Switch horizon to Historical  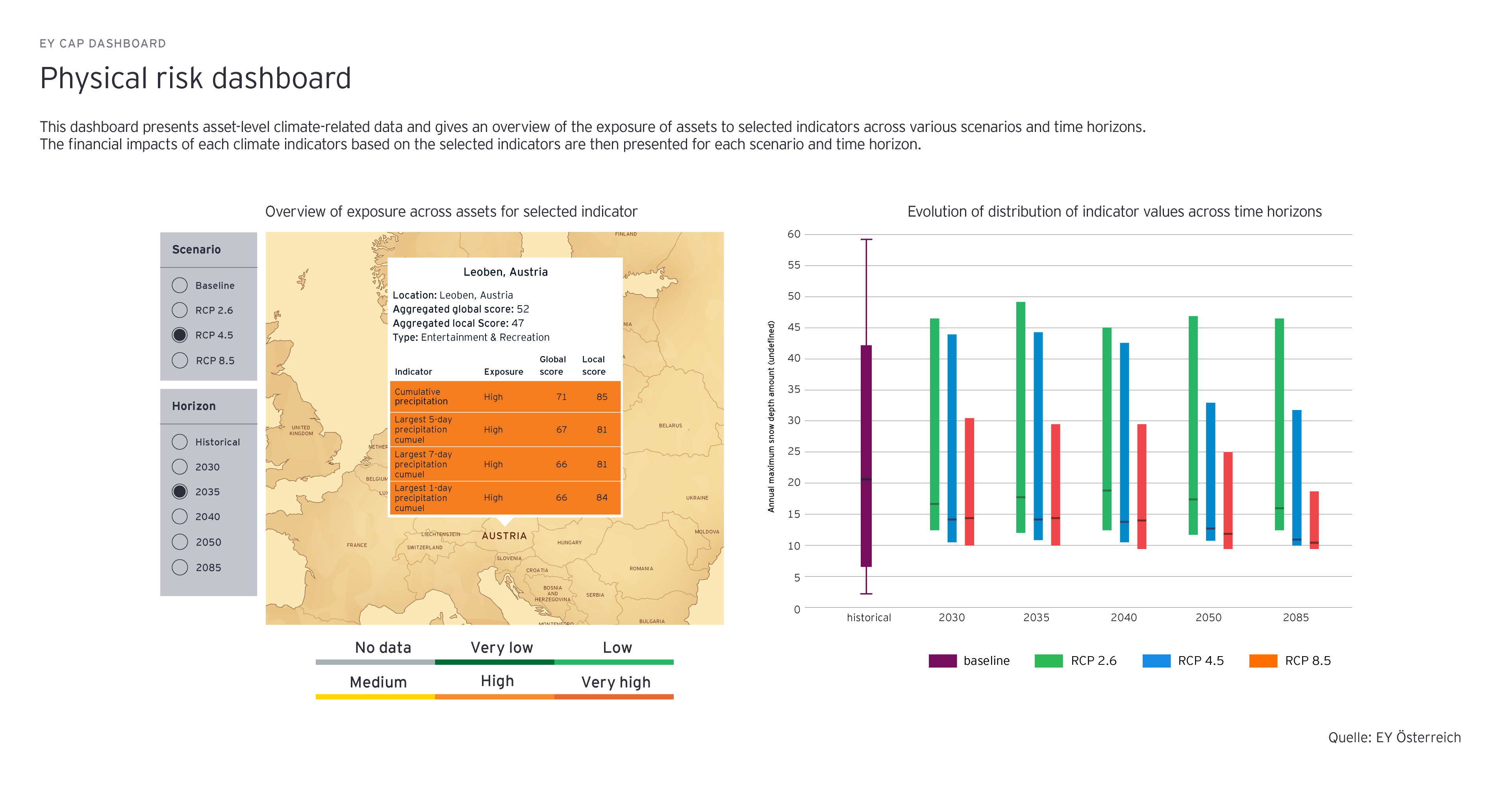(180, 442)
